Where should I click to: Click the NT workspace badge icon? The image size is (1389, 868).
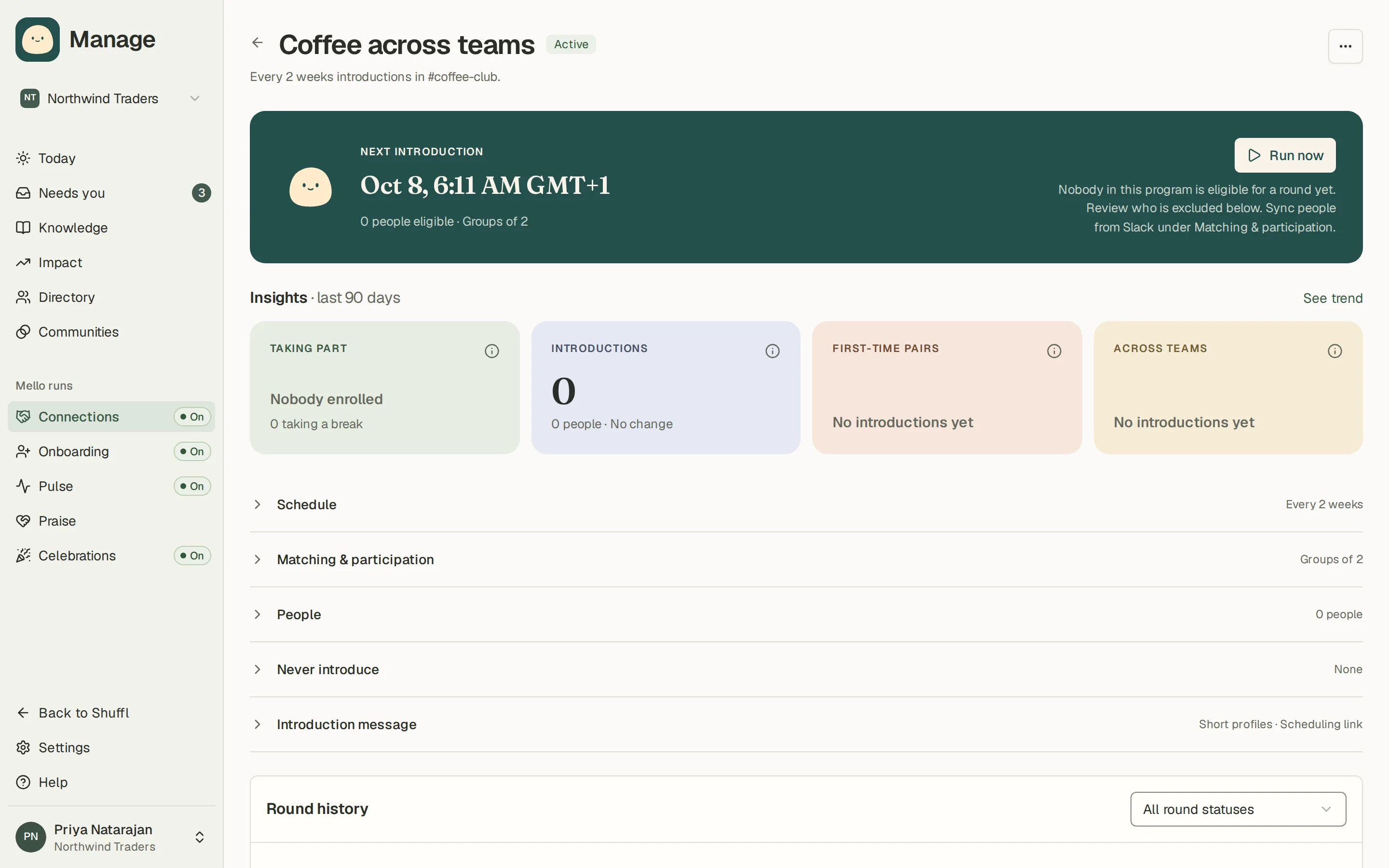tap(30, 98)
